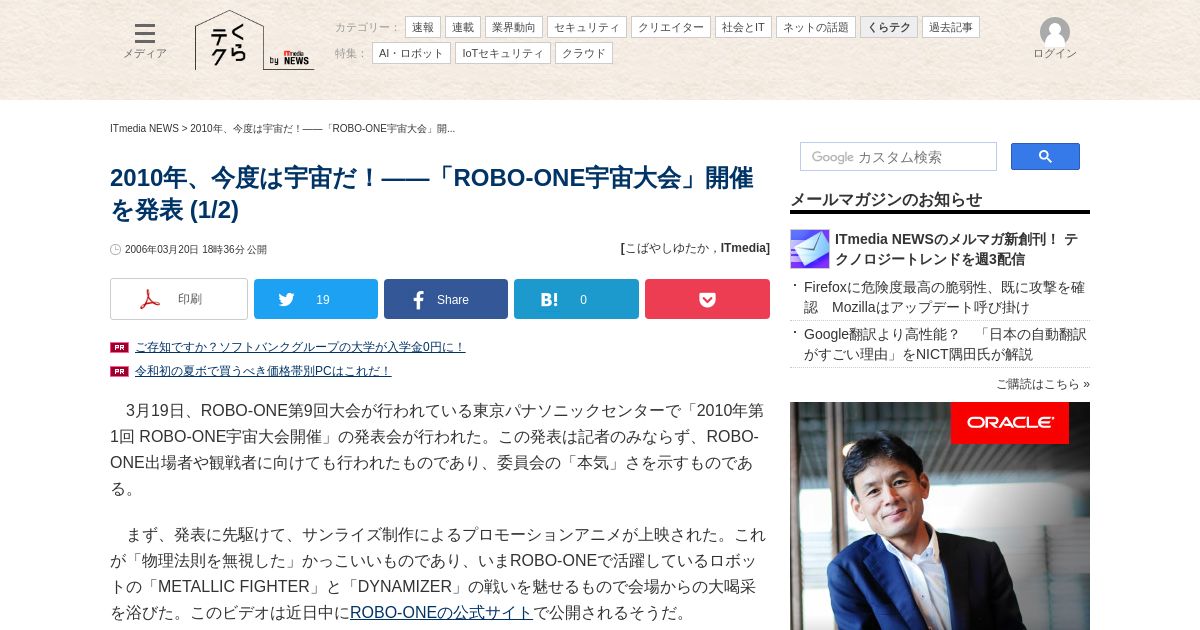Click the PDF print icon
Screen dimensions: 1200x630
coord(150,299)
